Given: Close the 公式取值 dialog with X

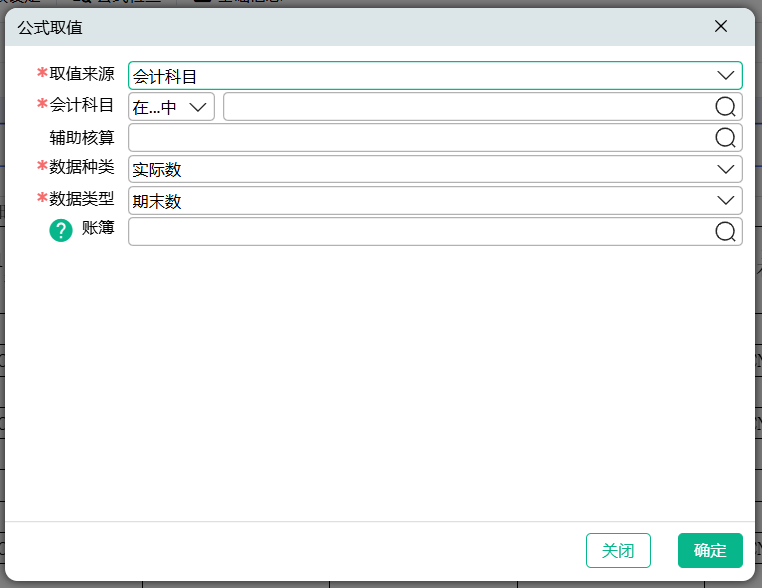Looking at the screenshot, I should 721,26.
